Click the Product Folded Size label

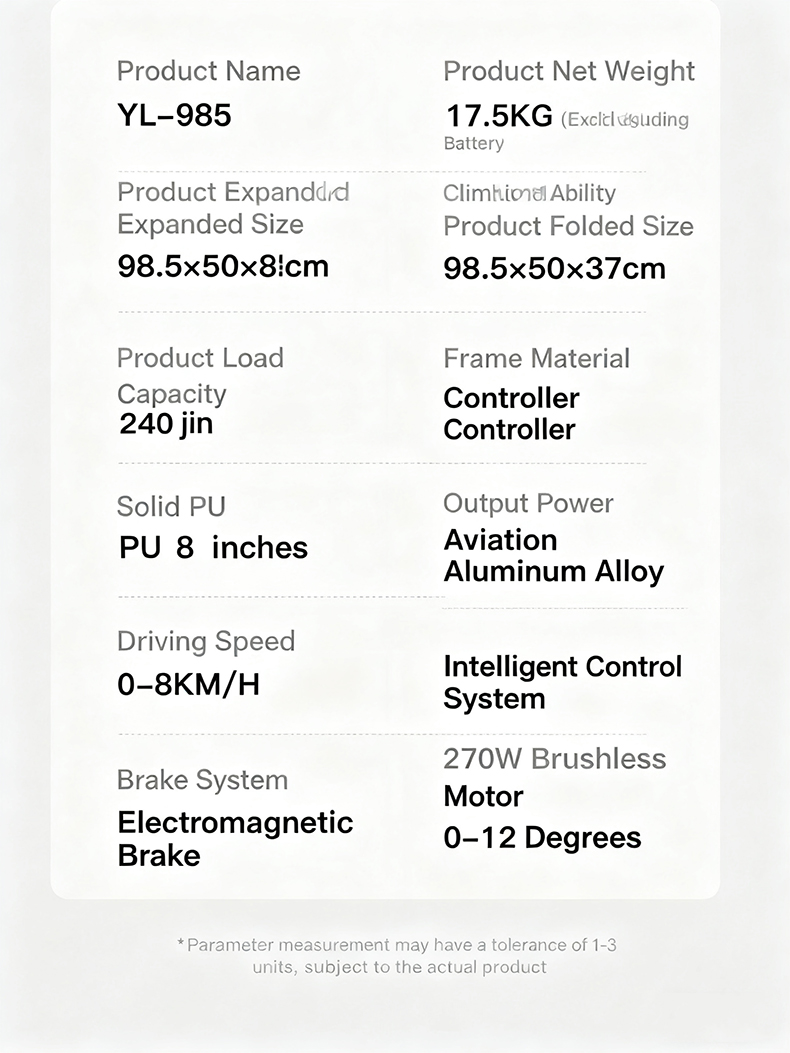[x=568, y=226]
